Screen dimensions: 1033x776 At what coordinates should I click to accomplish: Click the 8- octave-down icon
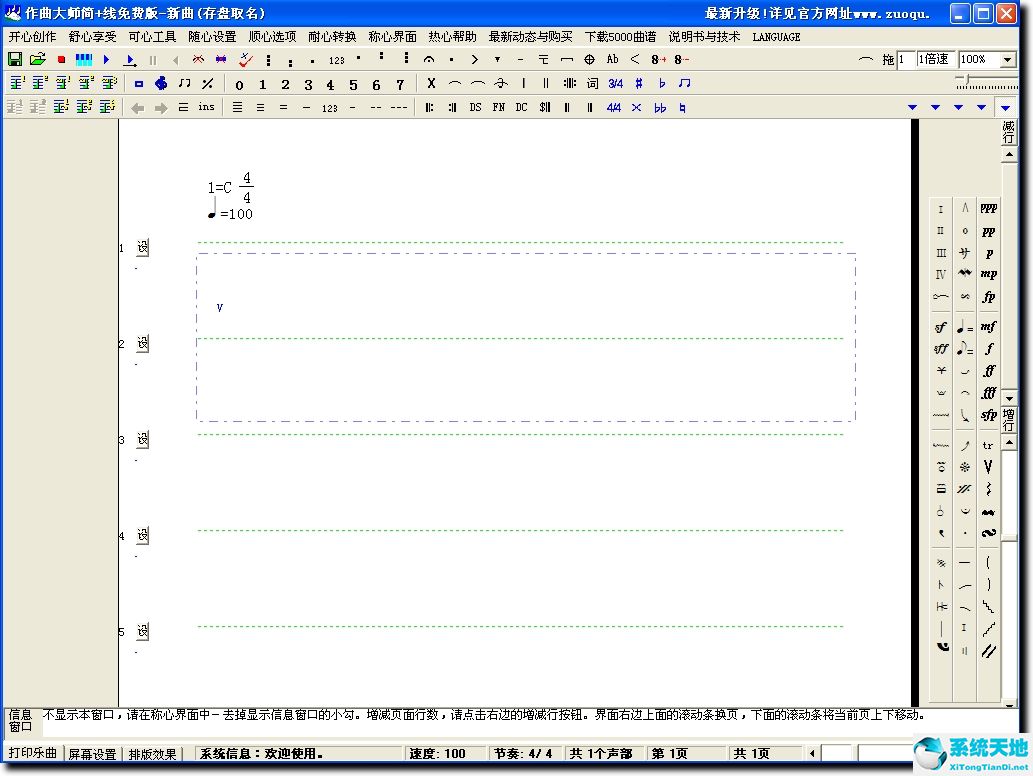coord(681,59)
